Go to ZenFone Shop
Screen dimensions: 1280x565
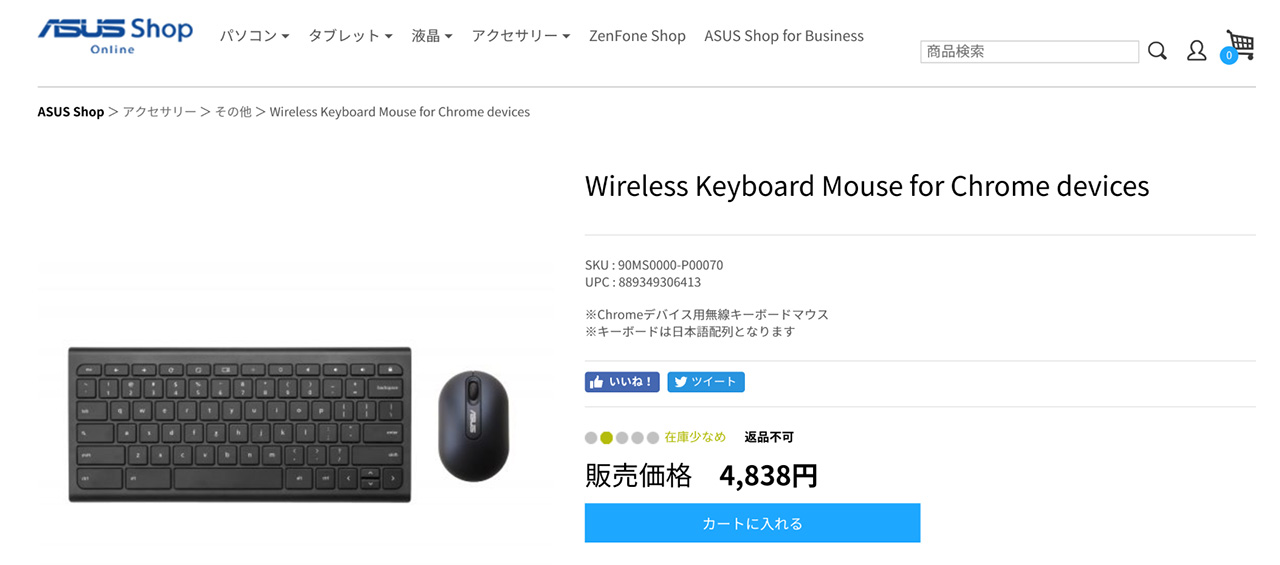coord(637,36)
